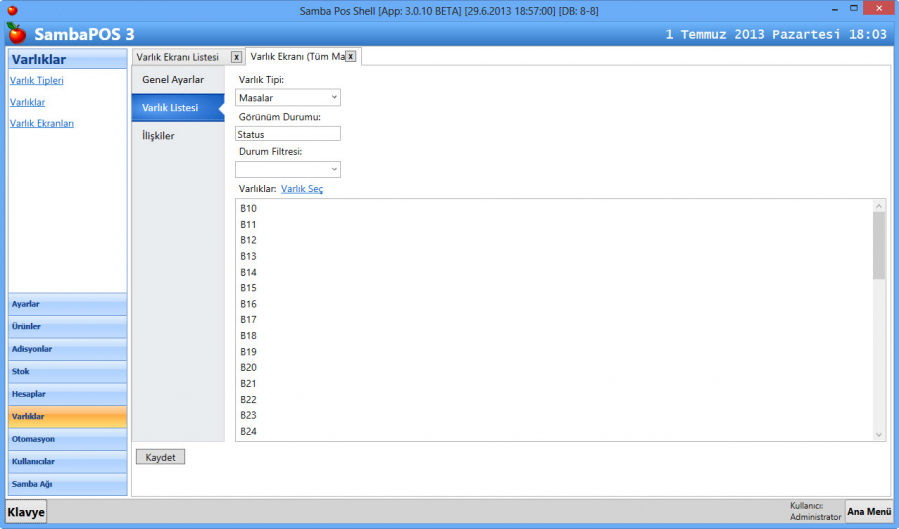Select the Genel Ayarlar section

(173, 79)
